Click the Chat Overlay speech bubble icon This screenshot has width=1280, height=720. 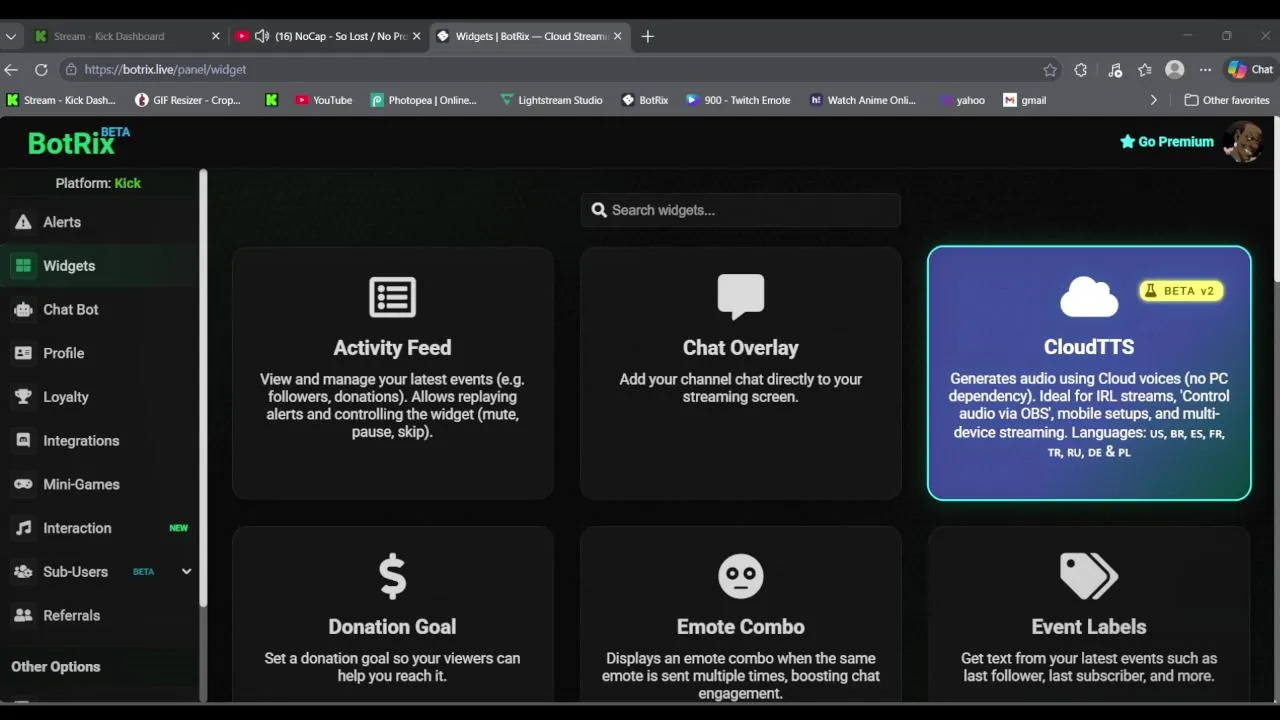coord(740,297)
